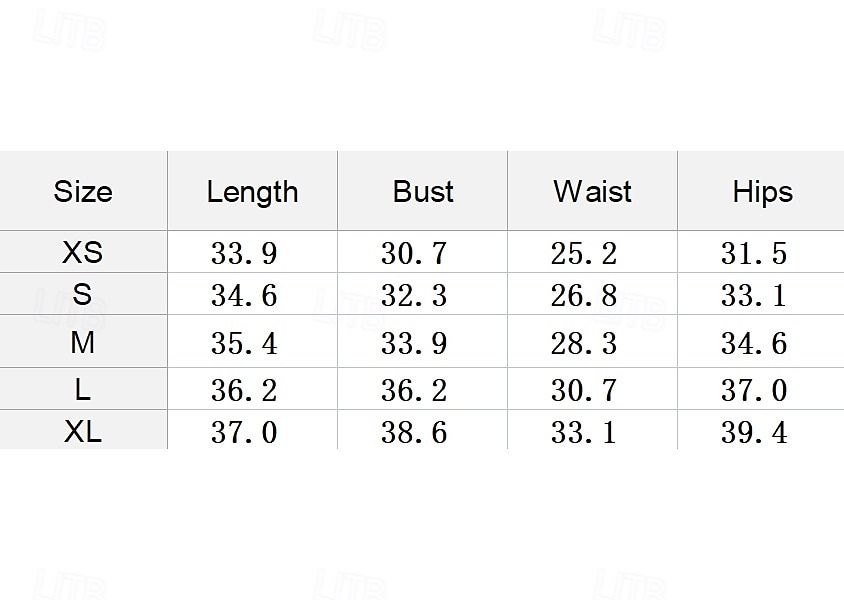The image size is (844, 600).
Task: Select M waist value 28.3
Action: click(583, 343)
